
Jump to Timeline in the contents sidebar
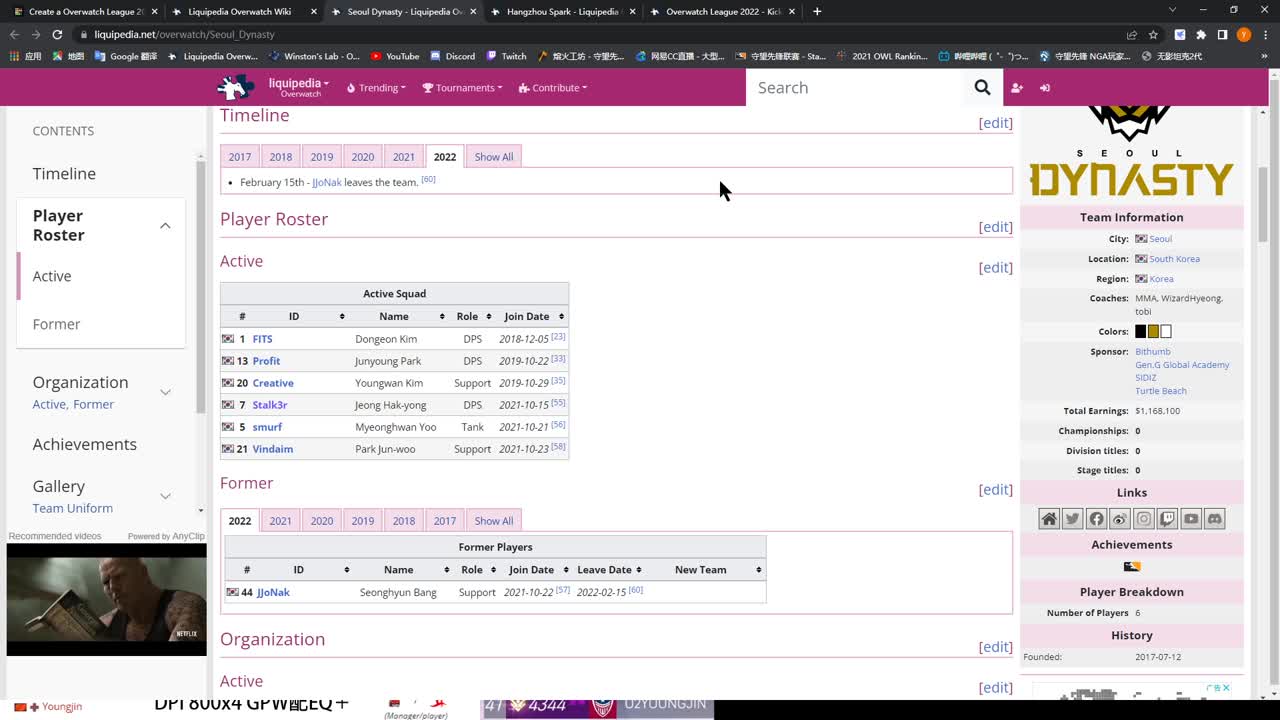pyautogui.click(x=64, y=174)
